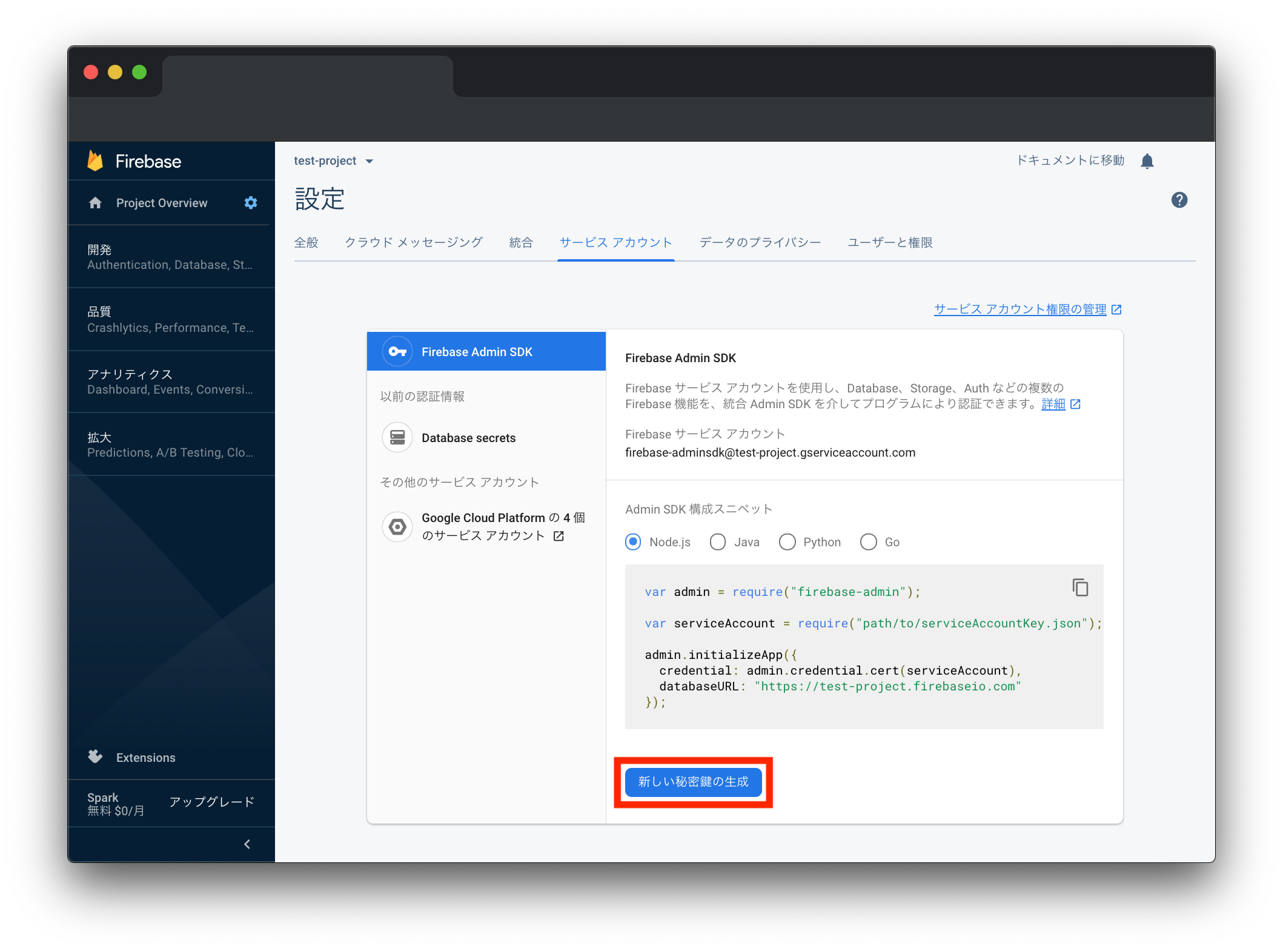
Task: Copy the Admin SDK code snippet
Action: coord(1082,587)
